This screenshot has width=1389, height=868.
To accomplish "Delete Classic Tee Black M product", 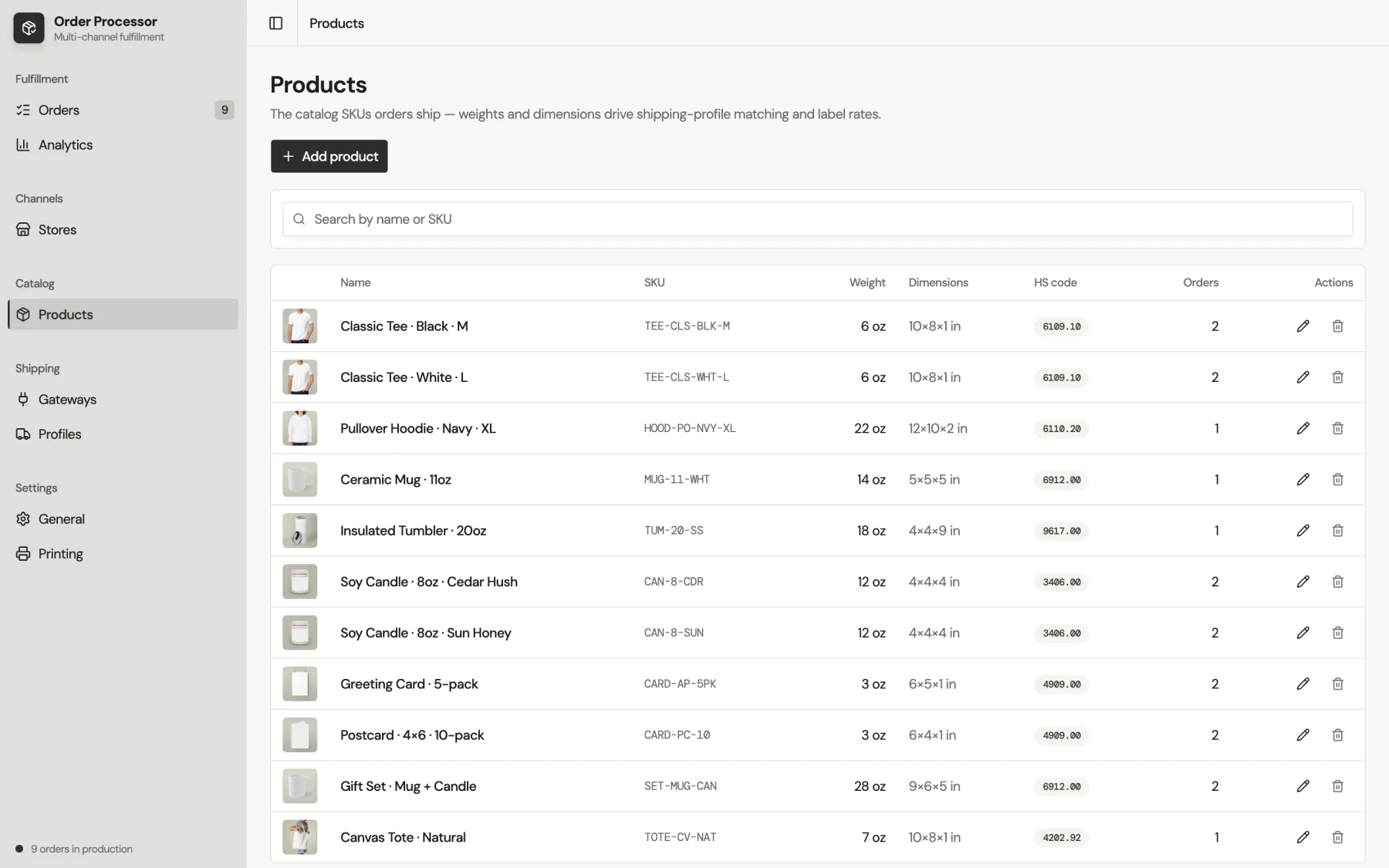I will (1337, 326).
